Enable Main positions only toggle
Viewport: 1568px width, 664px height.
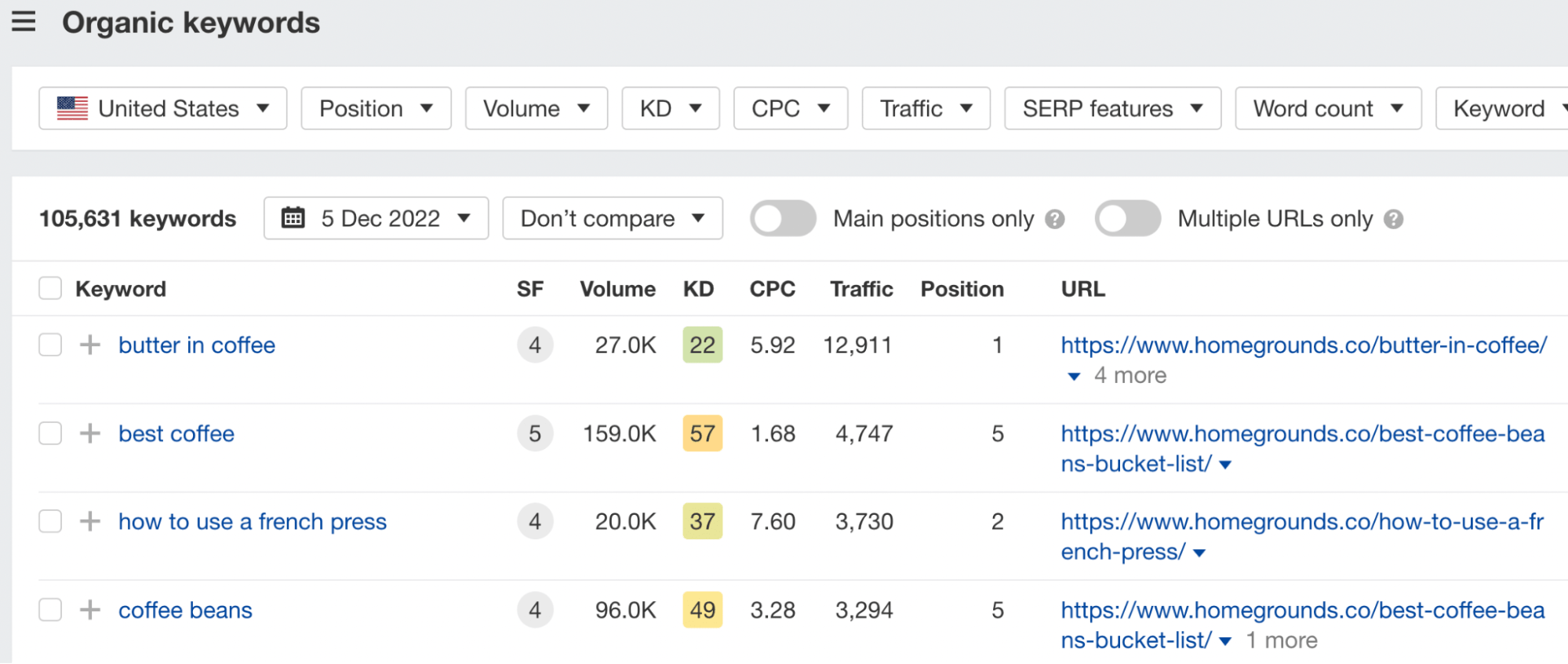tap(783, 218)
